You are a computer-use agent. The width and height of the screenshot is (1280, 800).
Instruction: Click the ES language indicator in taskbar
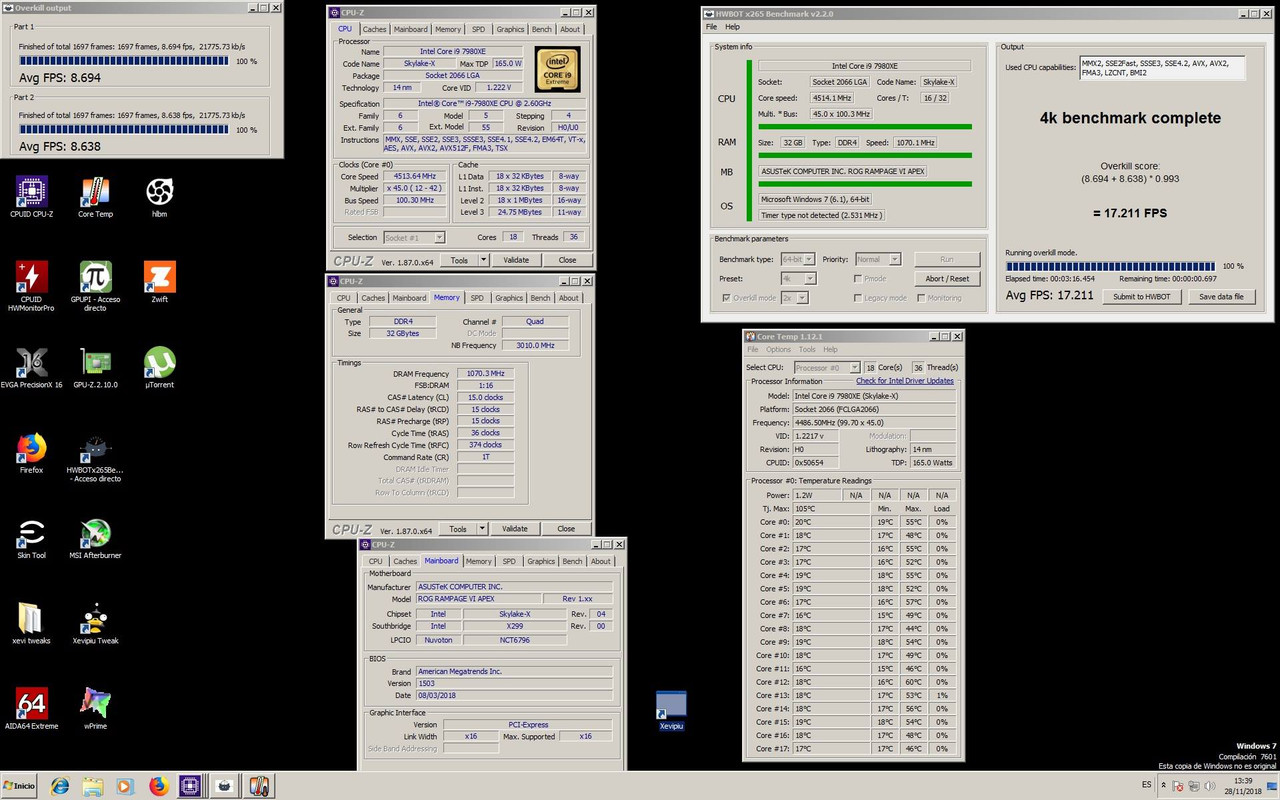click(1146, 786)
